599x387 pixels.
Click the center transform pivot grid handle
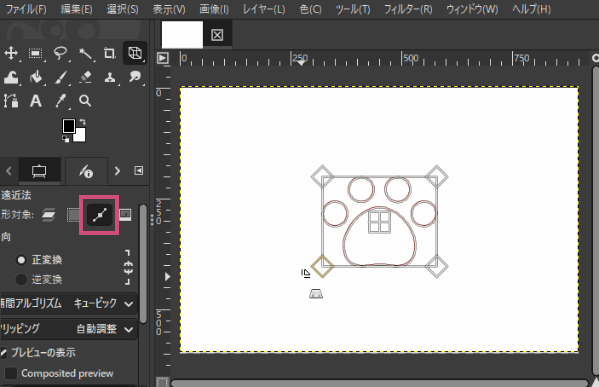379,222
